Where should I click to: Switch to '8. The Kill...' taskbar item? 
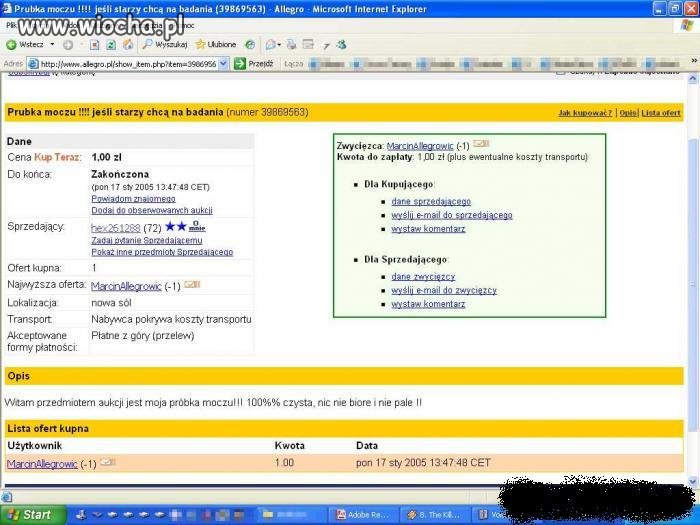tap(435, 515)
